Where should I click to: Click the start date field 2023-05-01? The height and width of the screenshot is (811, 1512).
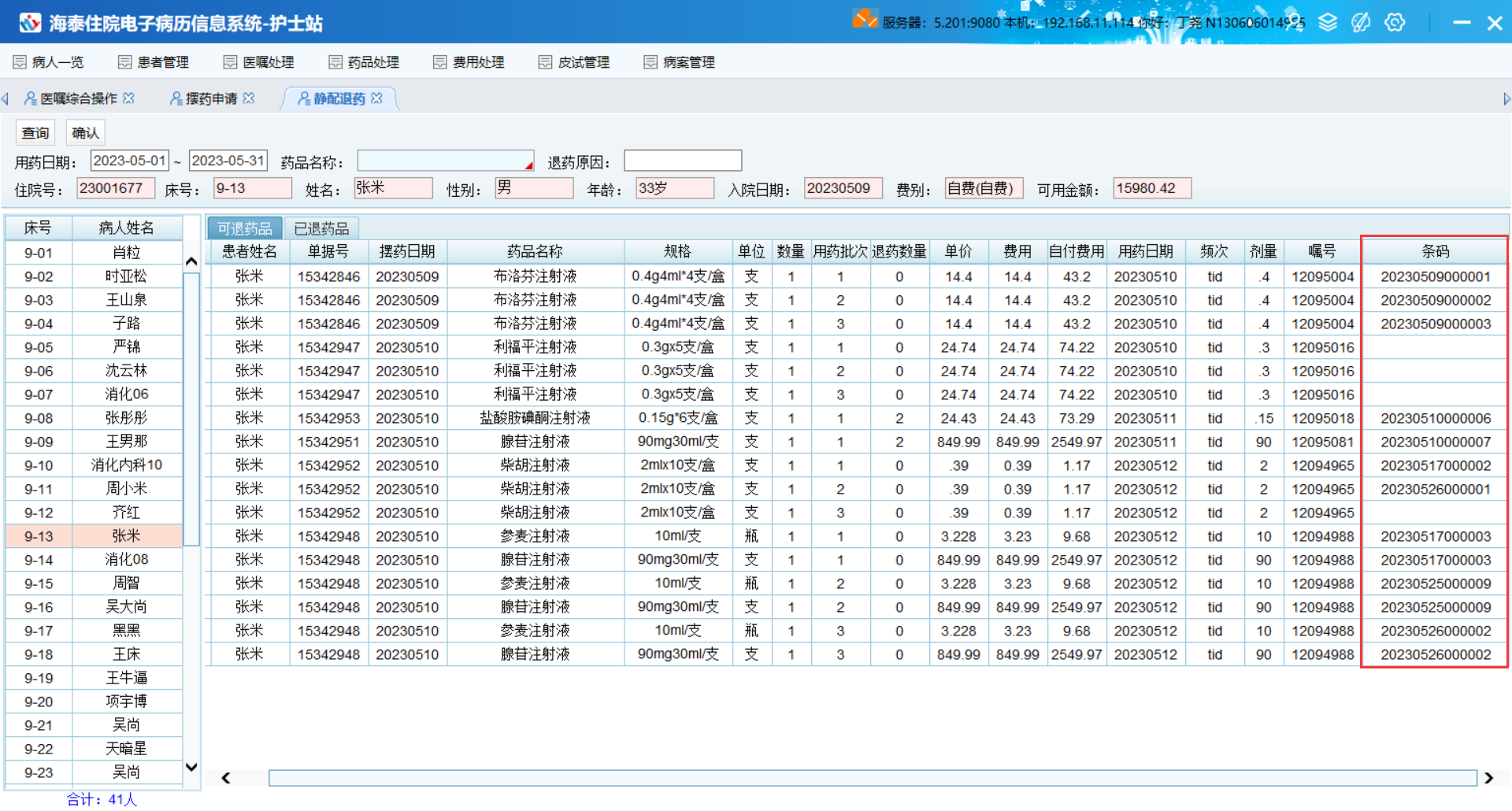pyautogui.click(x=130, y=161)
